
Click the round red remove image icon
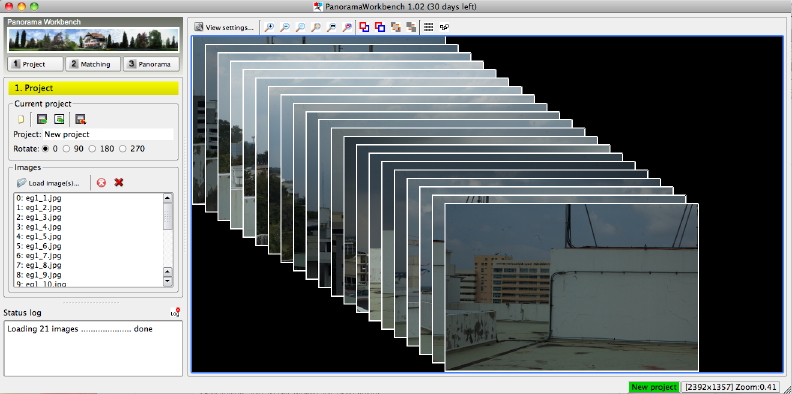102,182
